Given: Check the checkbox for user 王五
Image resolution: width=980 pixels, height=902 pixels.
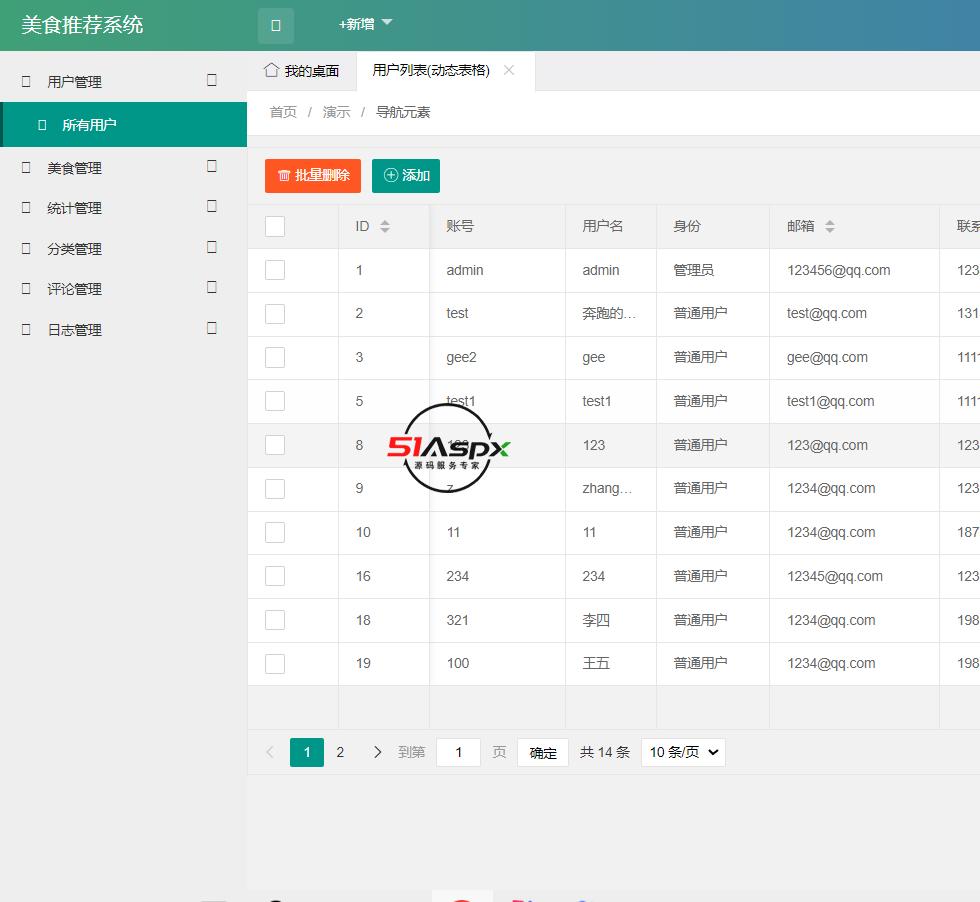Looking at the screenshot, I should click(x=274, y=663).
